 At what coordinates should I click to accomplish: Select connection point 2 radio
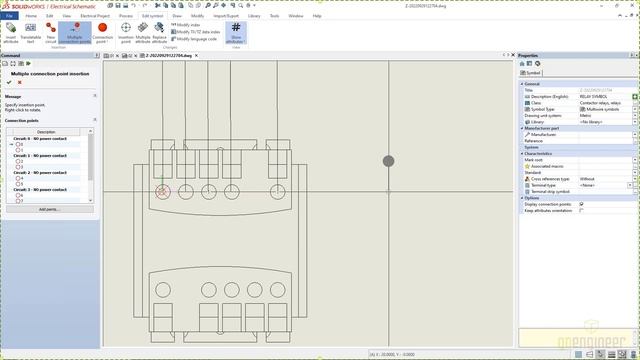(18, 162)
